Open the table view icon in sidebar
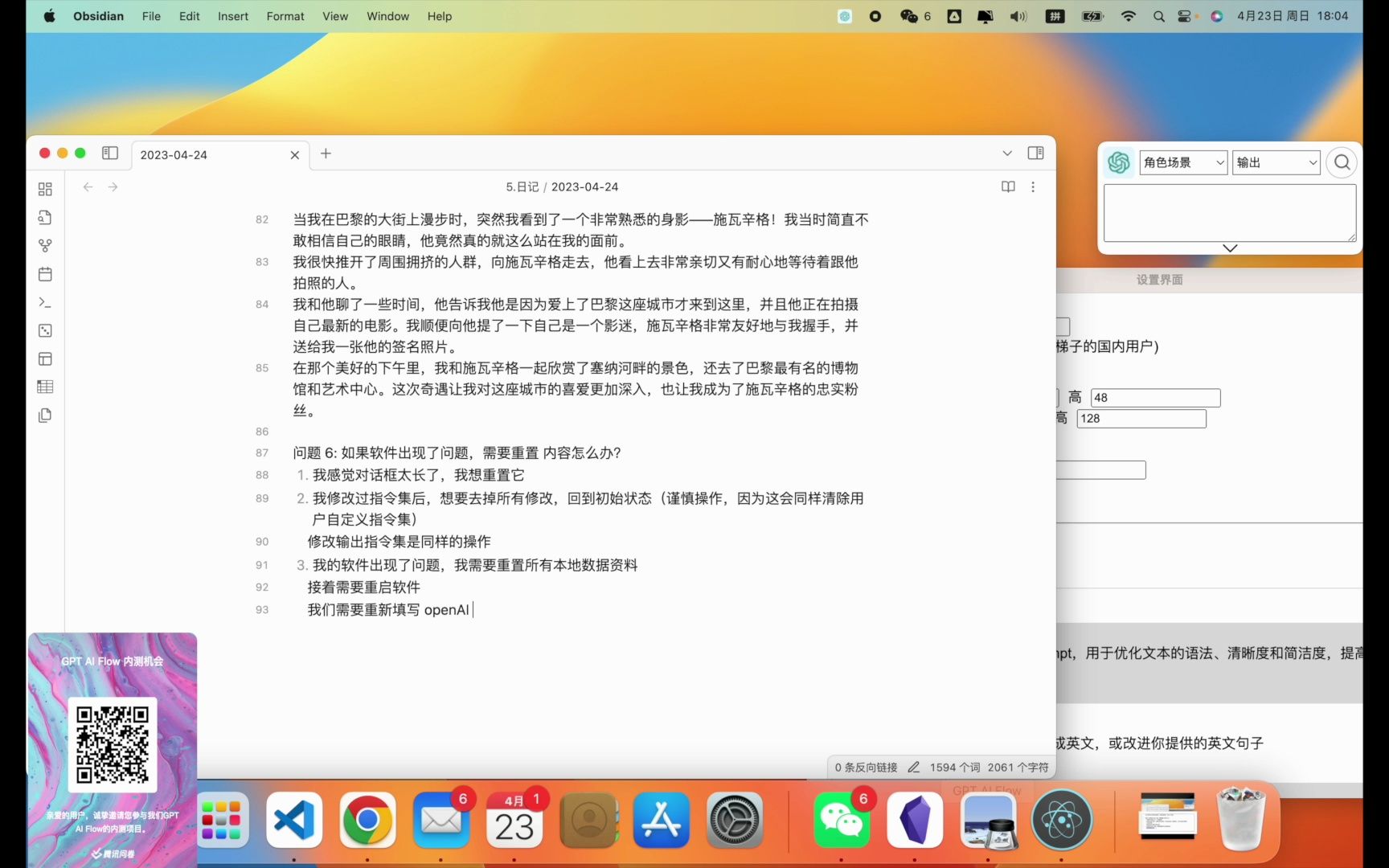This screenshot has width=1389, height=868. coord(44,387)
